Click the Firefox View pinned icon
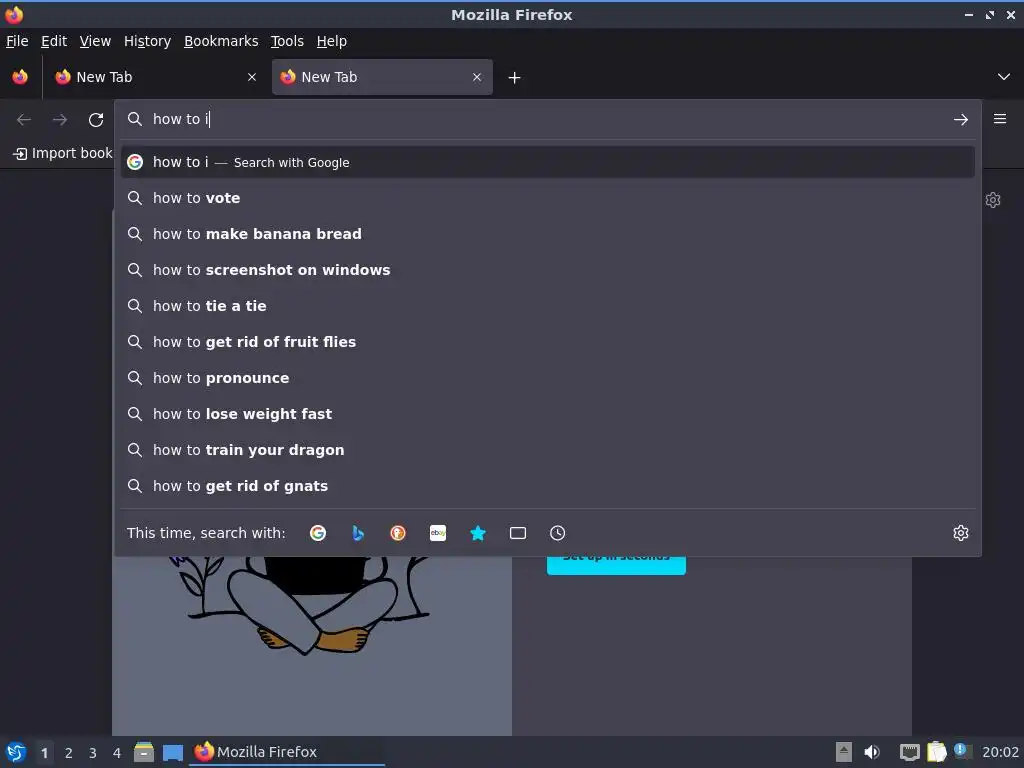The image size is (1024, 768). click(20, 77)
